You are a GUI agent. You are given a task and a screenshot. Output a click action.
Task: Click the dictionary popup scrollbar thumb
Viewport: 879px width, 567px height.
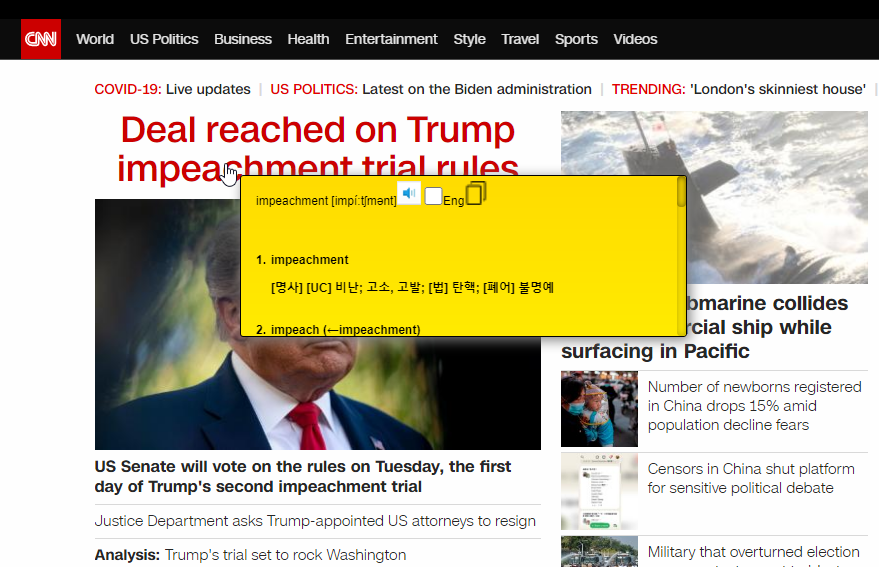pos(681,192)
